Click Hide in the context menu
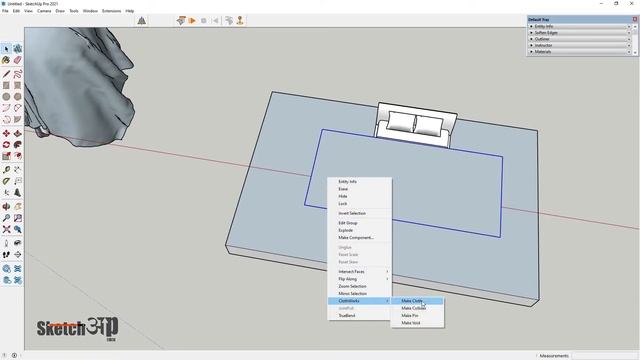Image resolution: width=640 pixels, height=360 pixels. [x=360, y=196]
